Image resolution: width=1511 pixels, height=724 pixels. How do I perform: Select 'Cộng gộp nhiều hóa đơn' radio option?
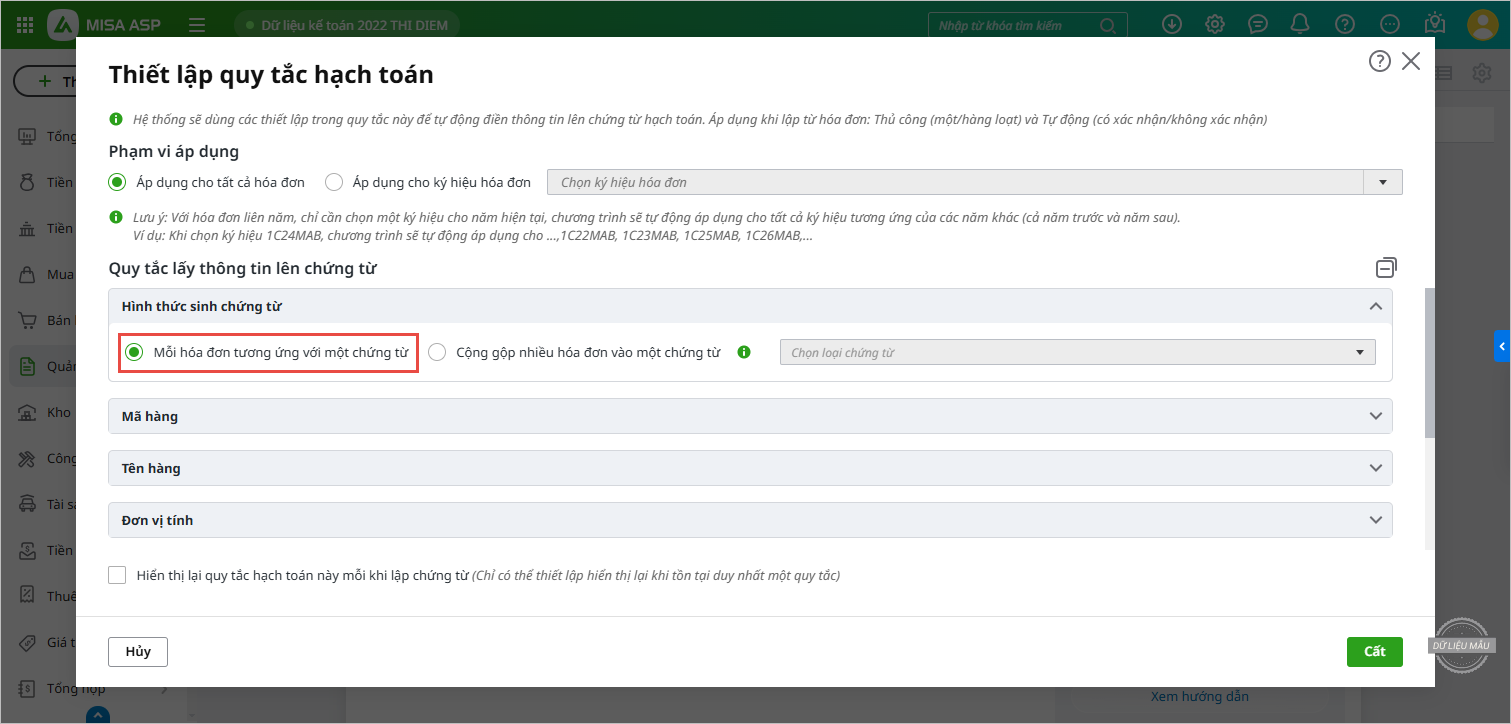coord(437,352)
